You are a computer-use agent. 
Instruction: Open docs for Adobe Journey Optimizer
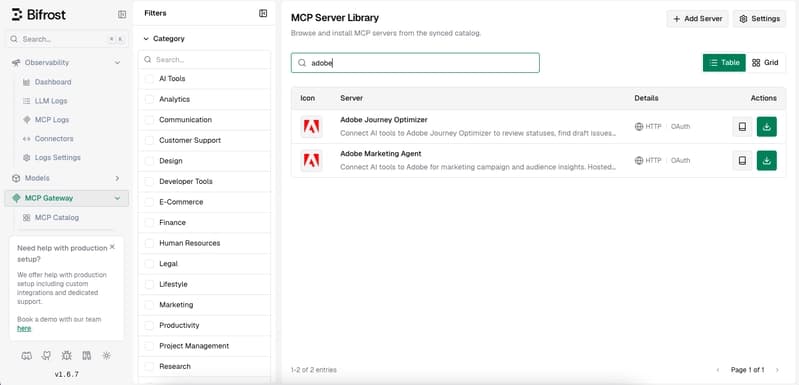point(742,127)
